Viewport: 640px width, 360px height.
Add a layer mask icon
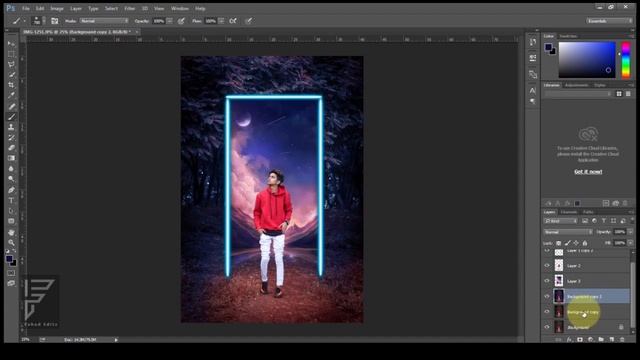coord(580,340)
